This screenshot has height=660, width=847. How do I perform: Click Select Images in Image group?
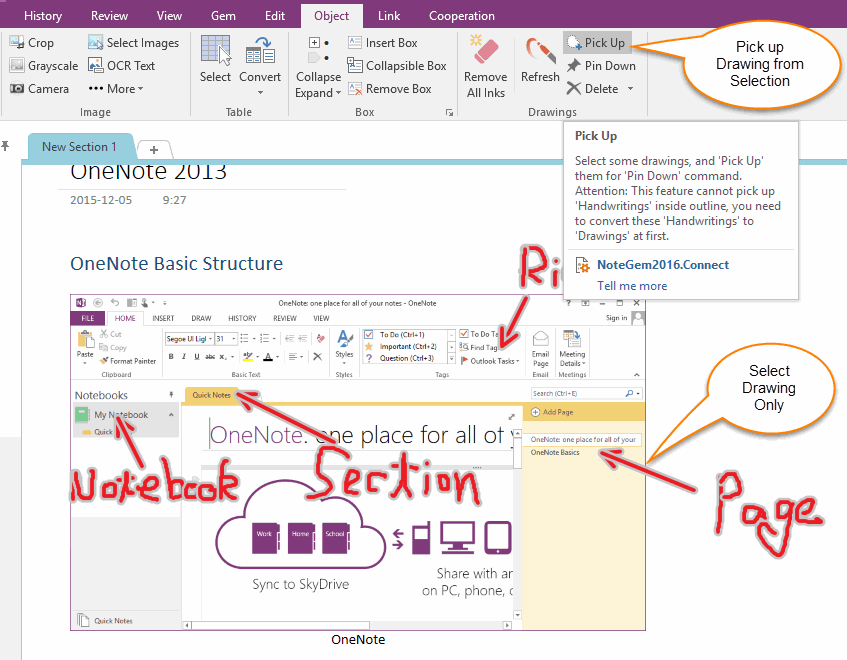click(x=133, y=43)
